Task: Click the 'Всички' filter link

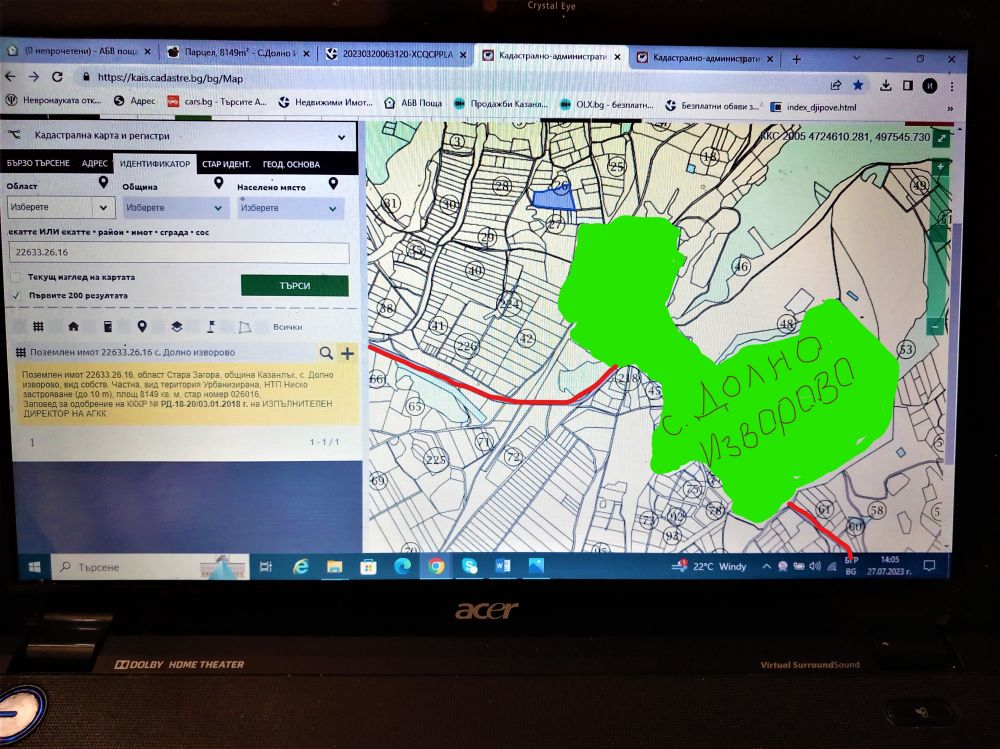Action: click(288, 327)
